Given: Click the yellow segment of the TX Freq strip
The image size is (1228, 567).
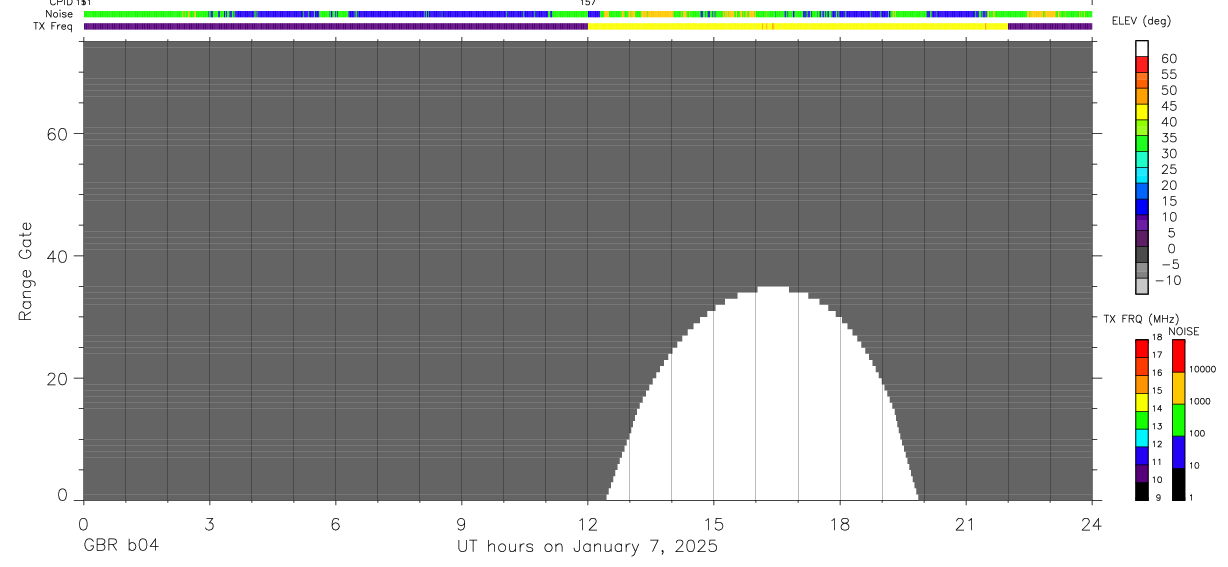Looking at the screenshot, I should [797, 26].
